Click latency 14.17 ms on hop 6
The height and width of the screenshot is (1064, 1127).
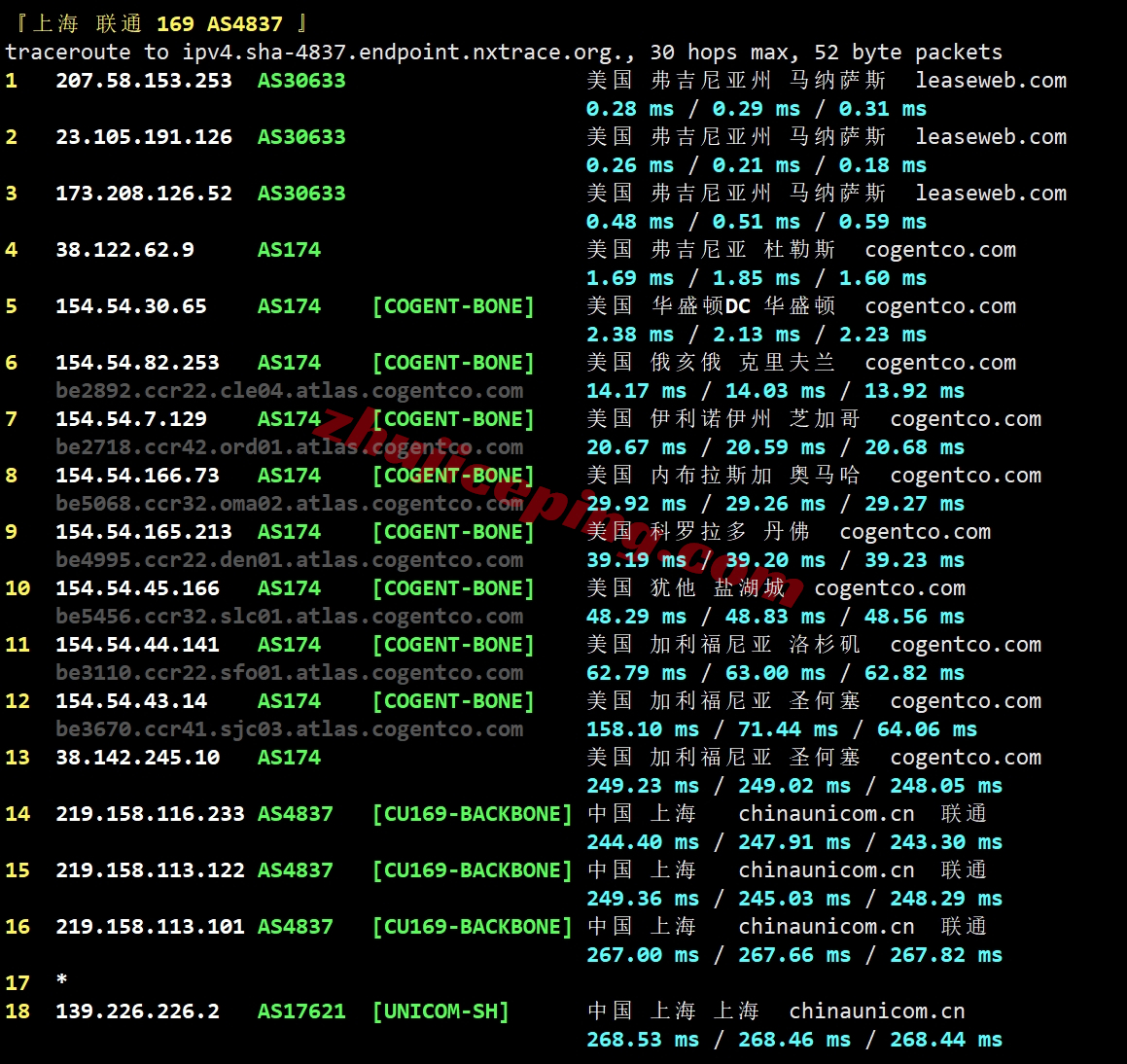click(x=636, y=391)
